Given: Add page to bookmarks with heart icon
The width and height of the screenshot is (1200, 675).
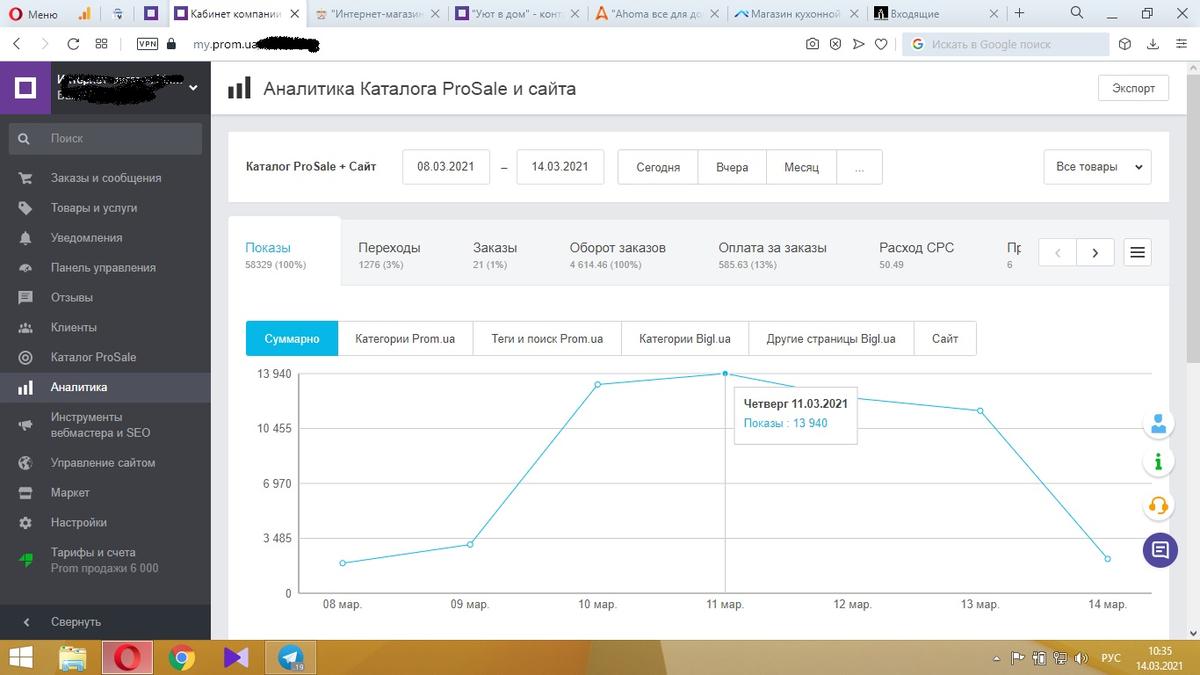Looking at the screenshot, I should (881, 44).
